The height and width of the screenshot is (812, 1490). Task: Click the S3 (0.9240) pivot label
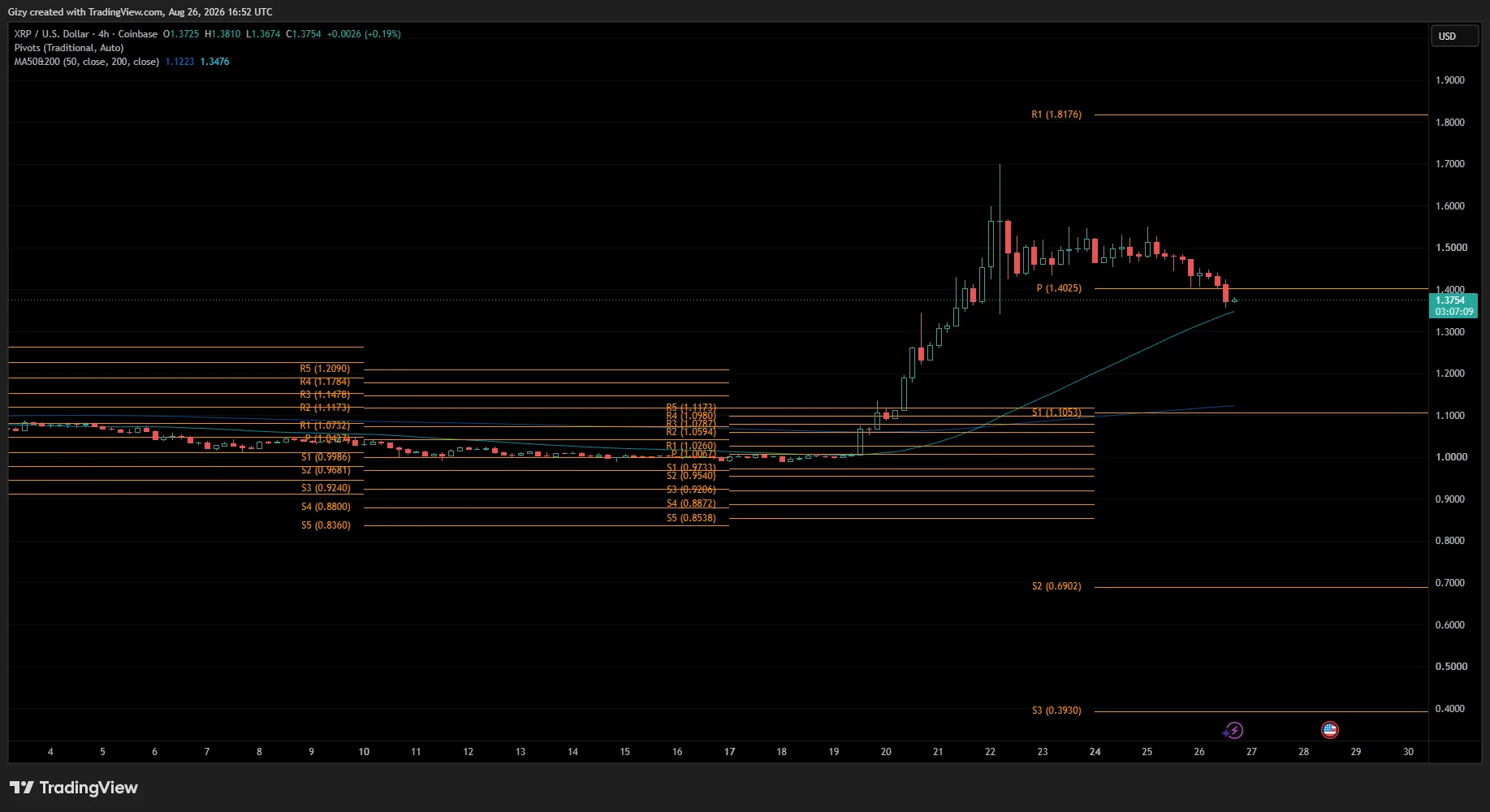[x=326, y=488]
